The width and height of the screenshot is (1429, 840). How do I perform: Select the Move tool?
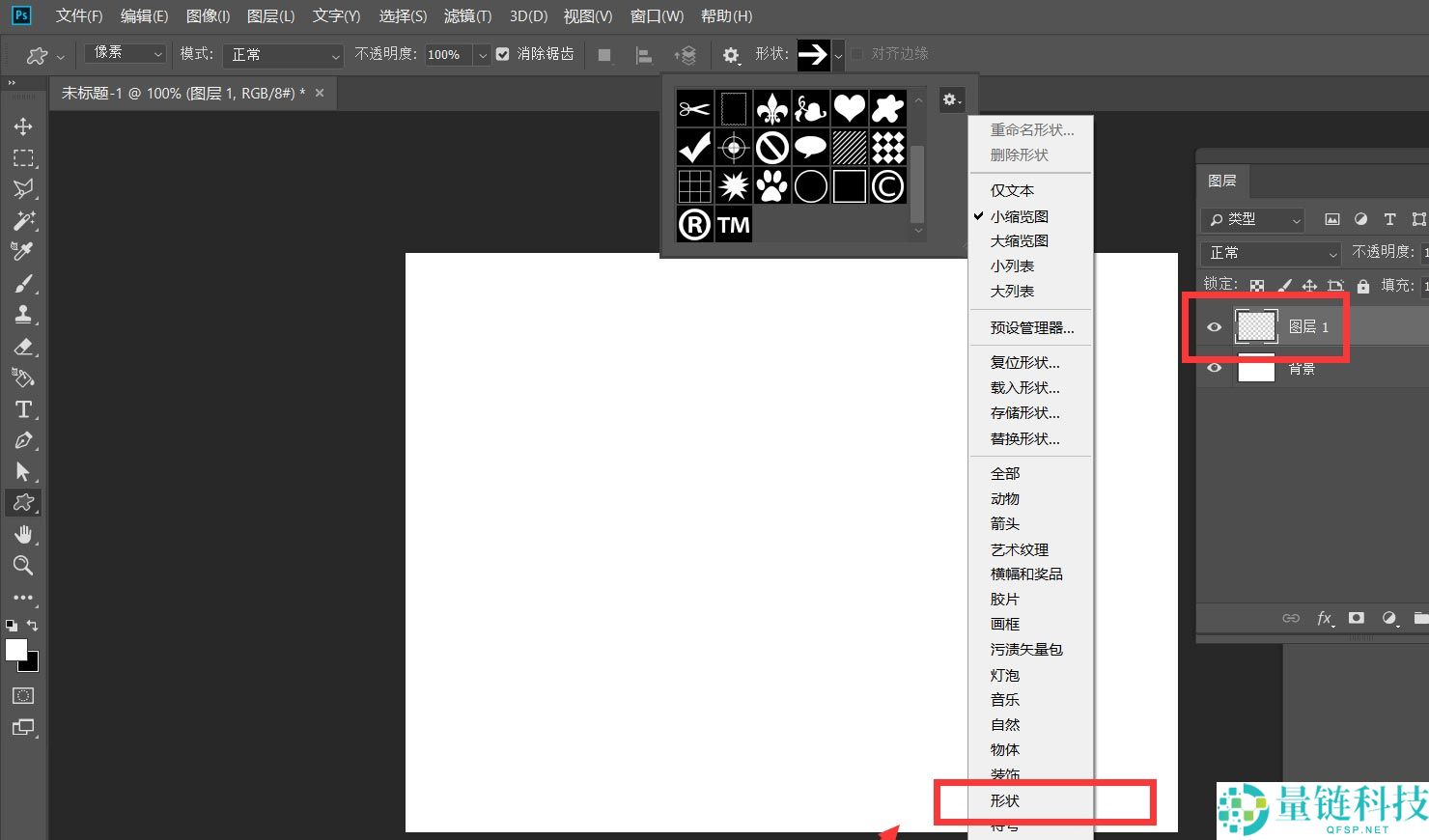click(x=23, y=126)
